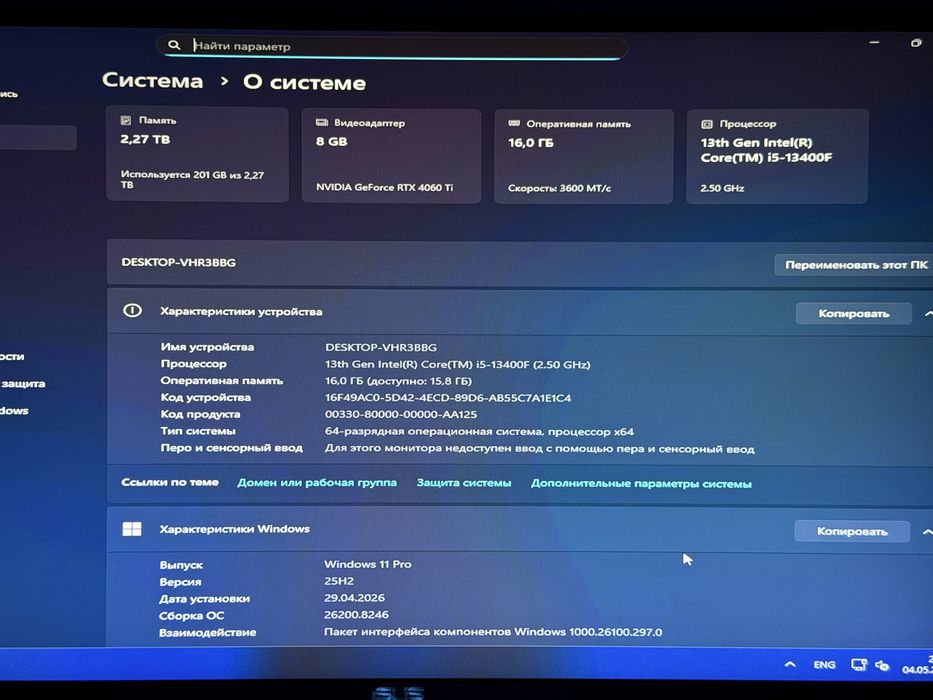Collapse the "Характеристики Windows" section

[927, 532]
